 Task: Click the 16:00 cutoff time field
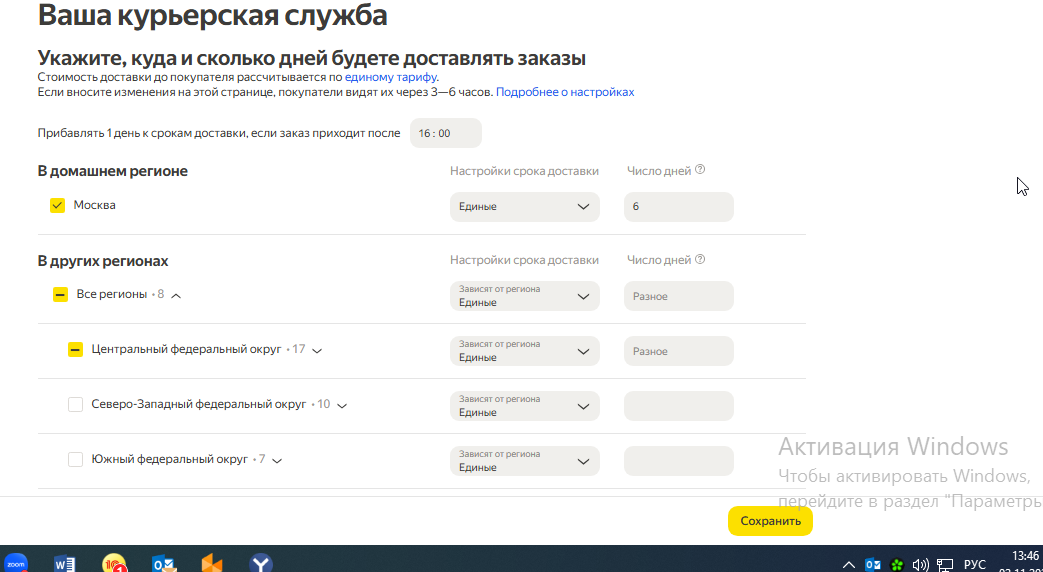click(x=446, y=133)
